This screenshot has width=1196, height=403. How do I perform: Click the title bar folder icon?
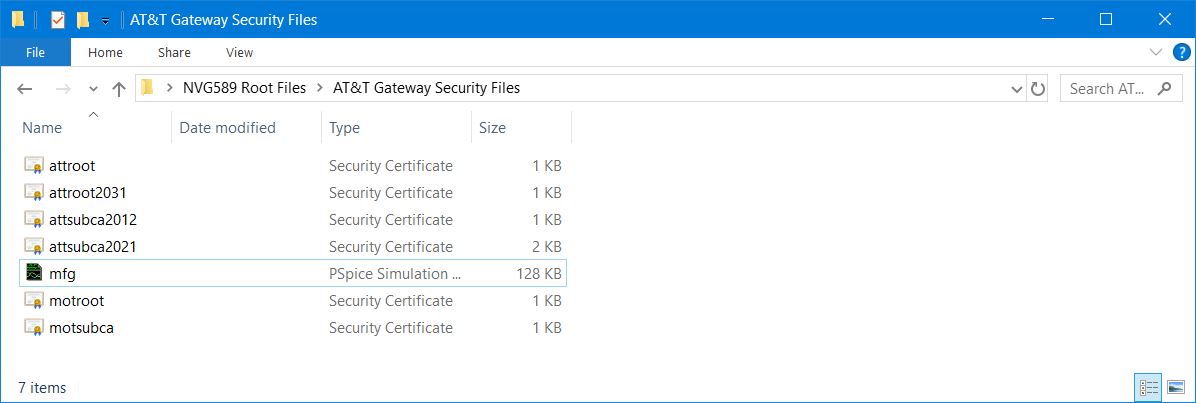point(18,20)
